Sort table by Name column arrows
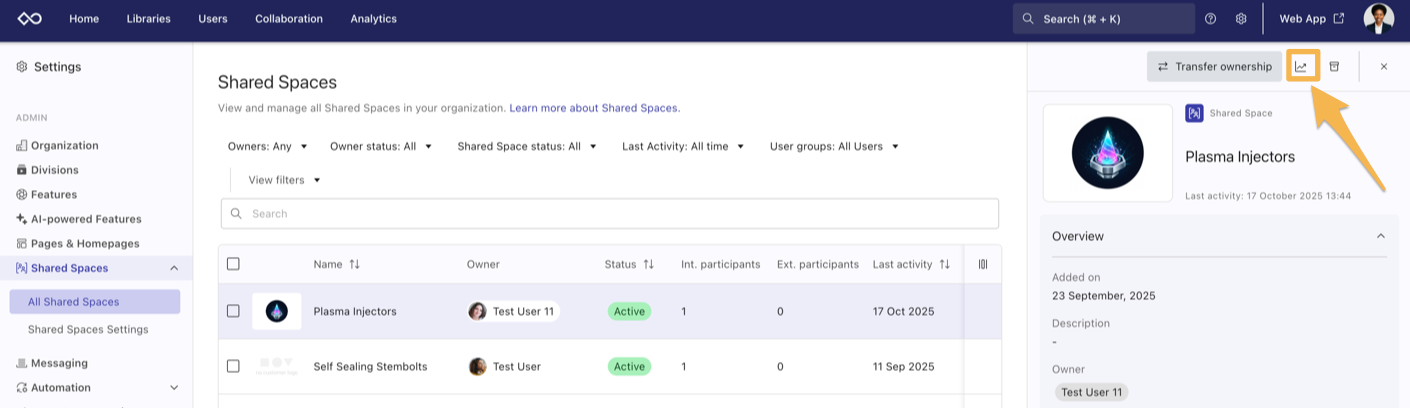The image size is (1410, 408). coord(354,264)
